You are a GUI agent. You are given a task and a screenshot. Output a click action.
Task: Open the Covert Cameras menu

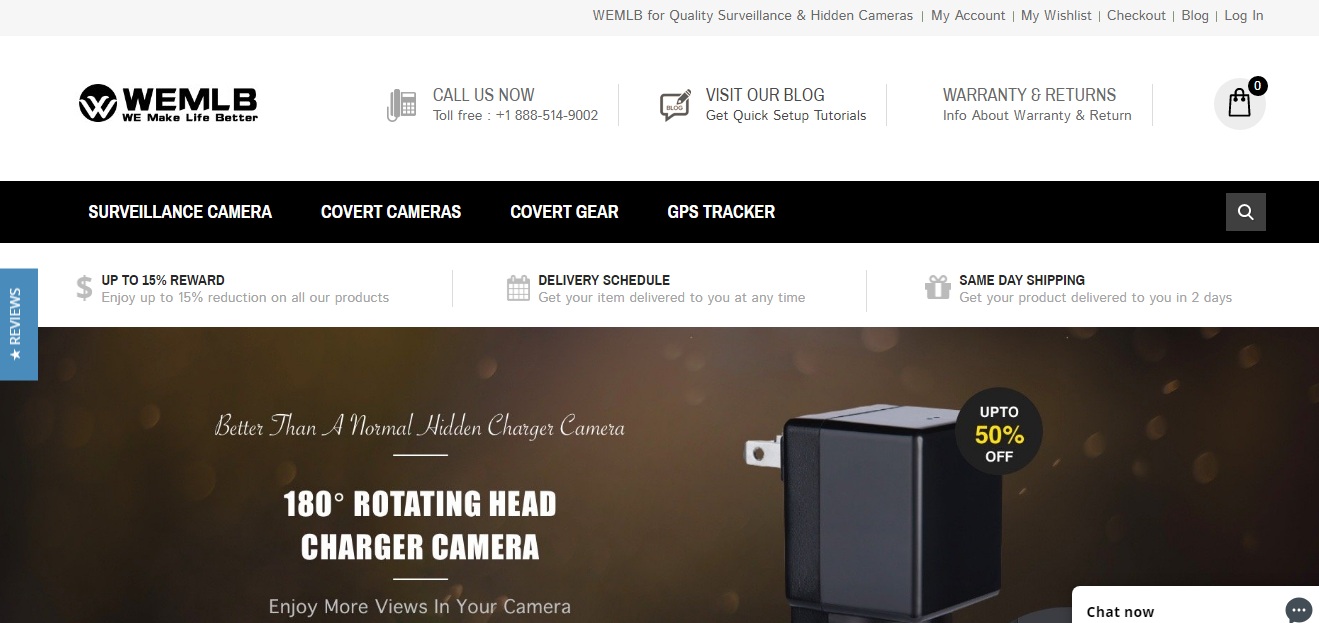(391, 212)
